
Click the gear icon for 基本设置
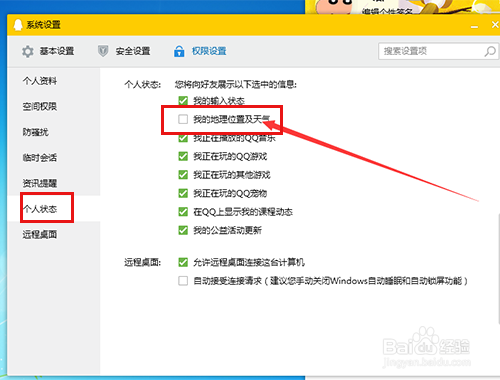click(28, 51)
